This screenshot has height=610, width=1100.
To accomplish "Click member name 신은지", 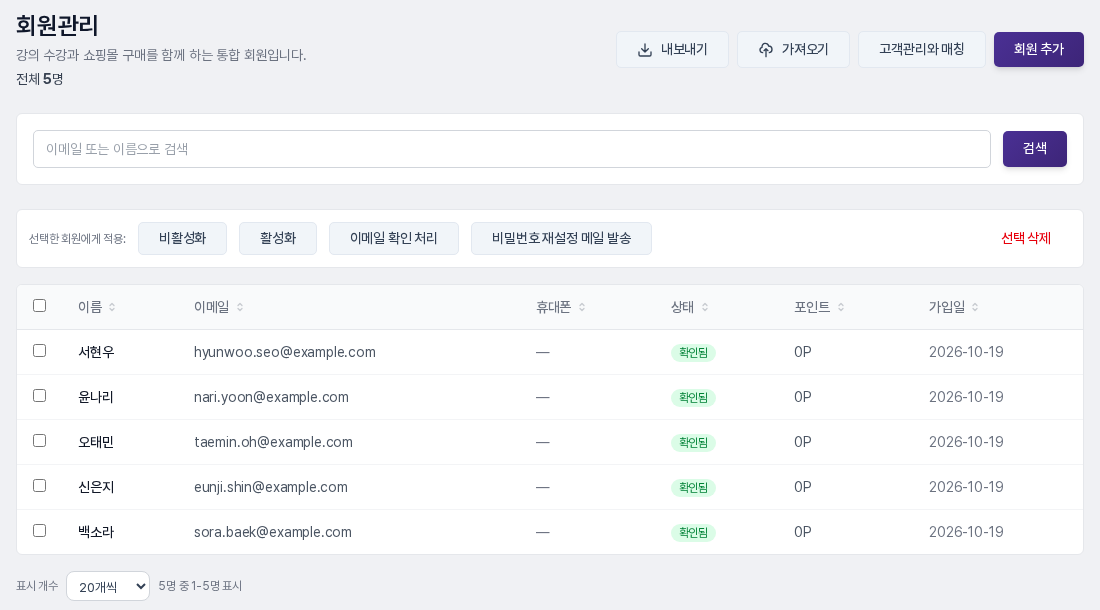I will tap(96, 487).
